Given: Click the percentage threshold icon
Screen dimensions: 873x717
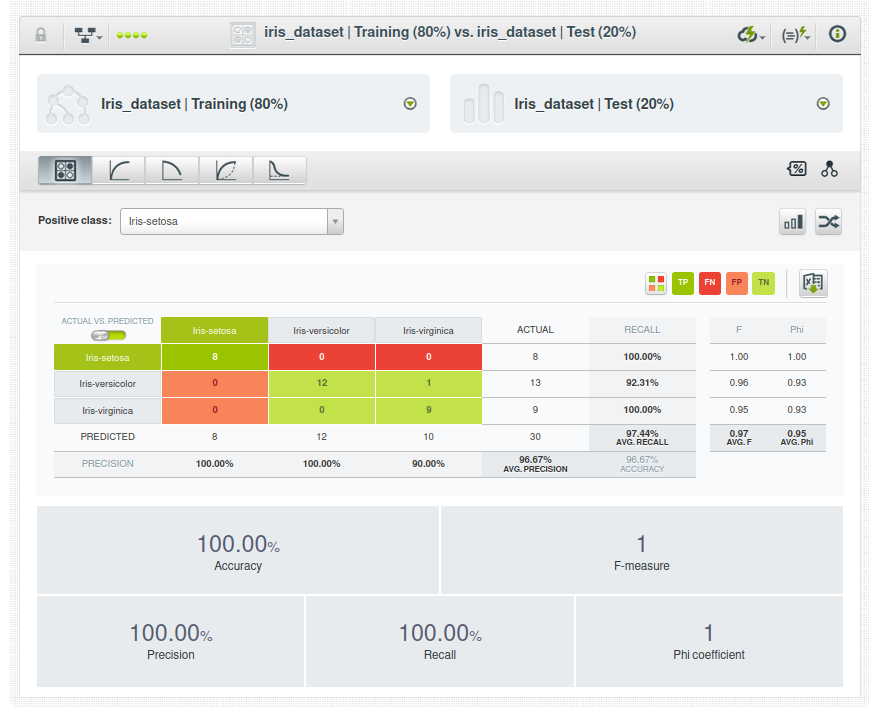Looking at the screenshot, I should coord(796,169).
